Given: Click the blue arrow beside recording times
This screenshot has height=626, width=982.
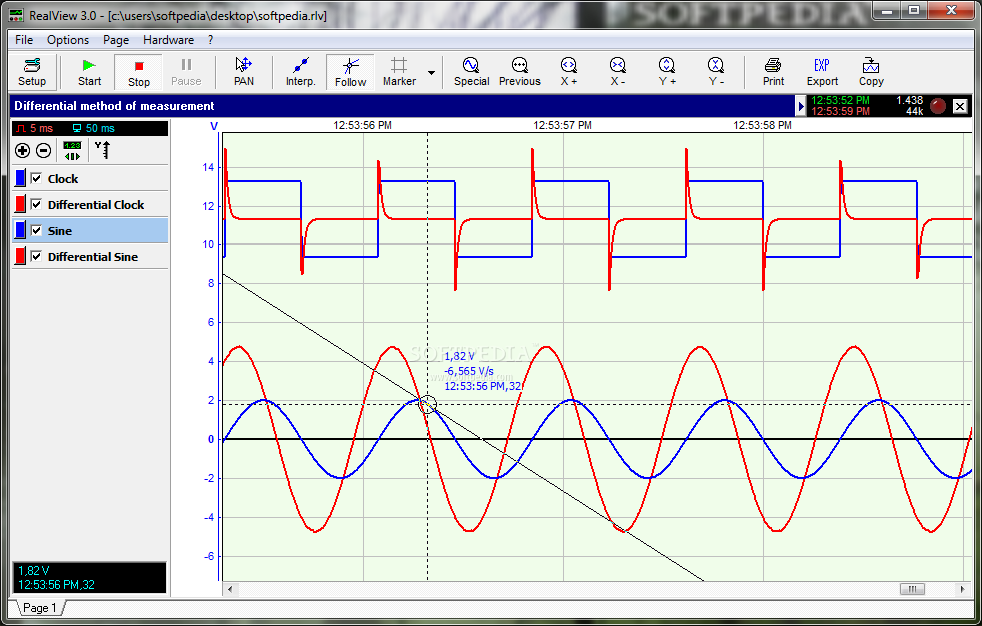Looking at the screenshot, I should [800, 106].
